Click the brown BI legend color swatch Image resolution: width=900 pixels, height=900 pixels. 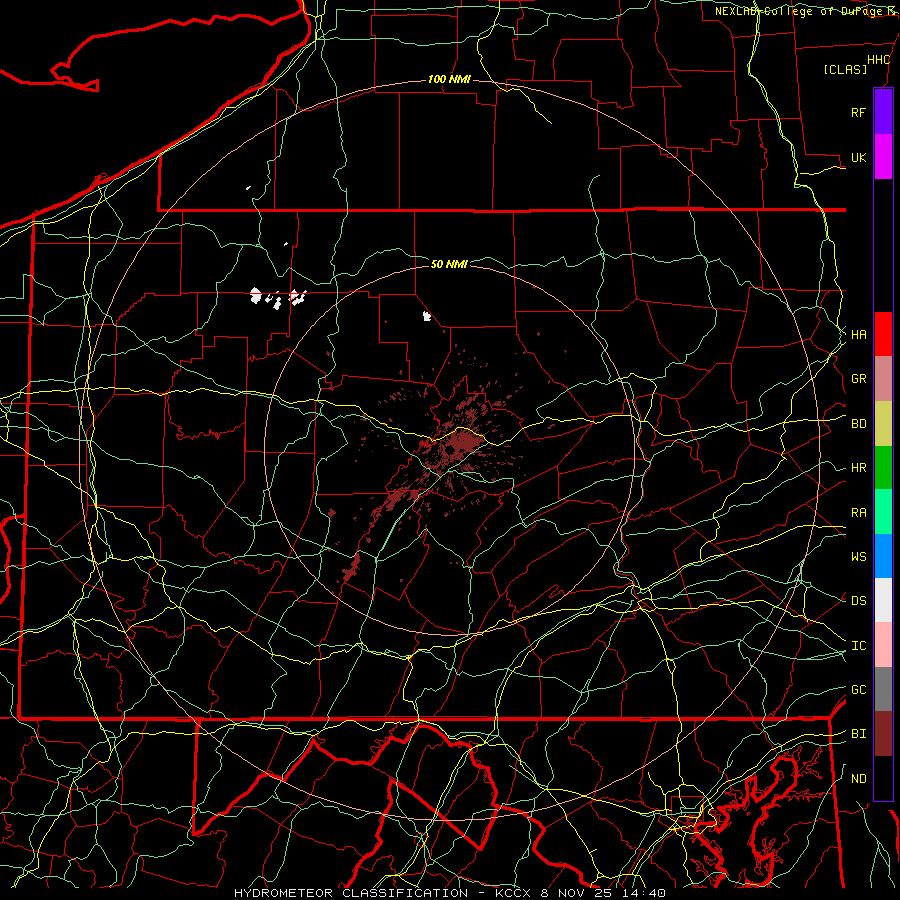883,734
